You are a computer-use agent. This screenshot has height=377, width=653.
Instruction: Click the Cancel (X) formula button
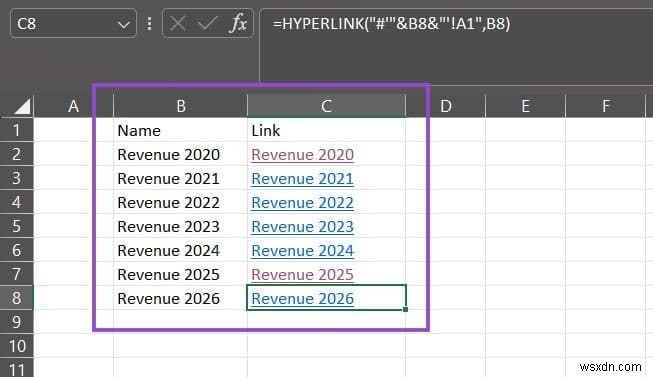point(178,24)
